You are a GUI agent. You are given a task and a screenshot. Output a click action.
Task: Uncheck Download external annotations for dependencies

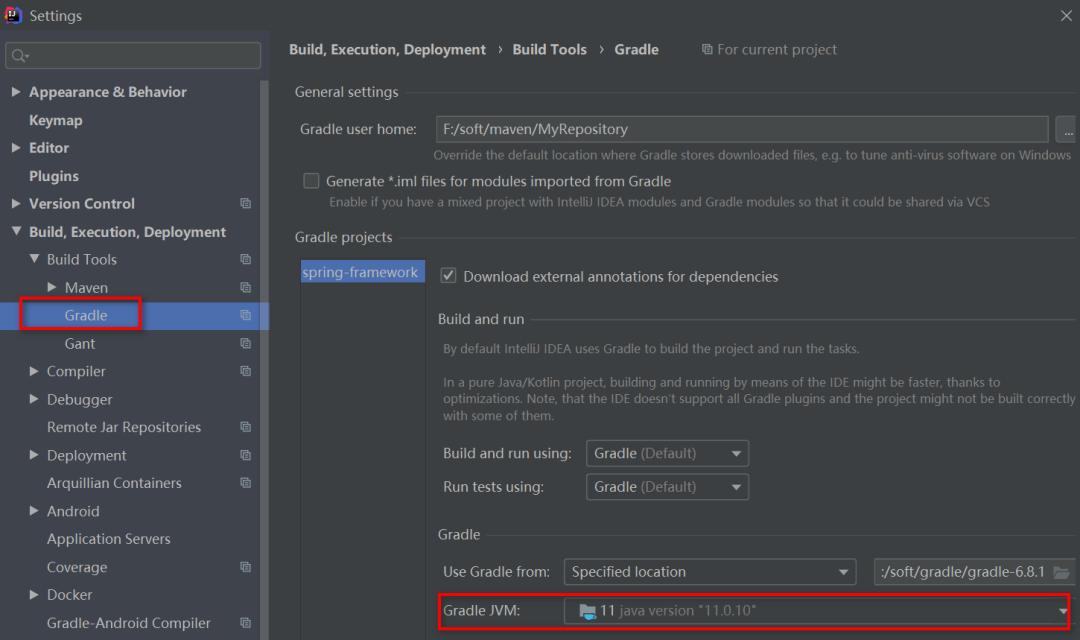(448, 276)
